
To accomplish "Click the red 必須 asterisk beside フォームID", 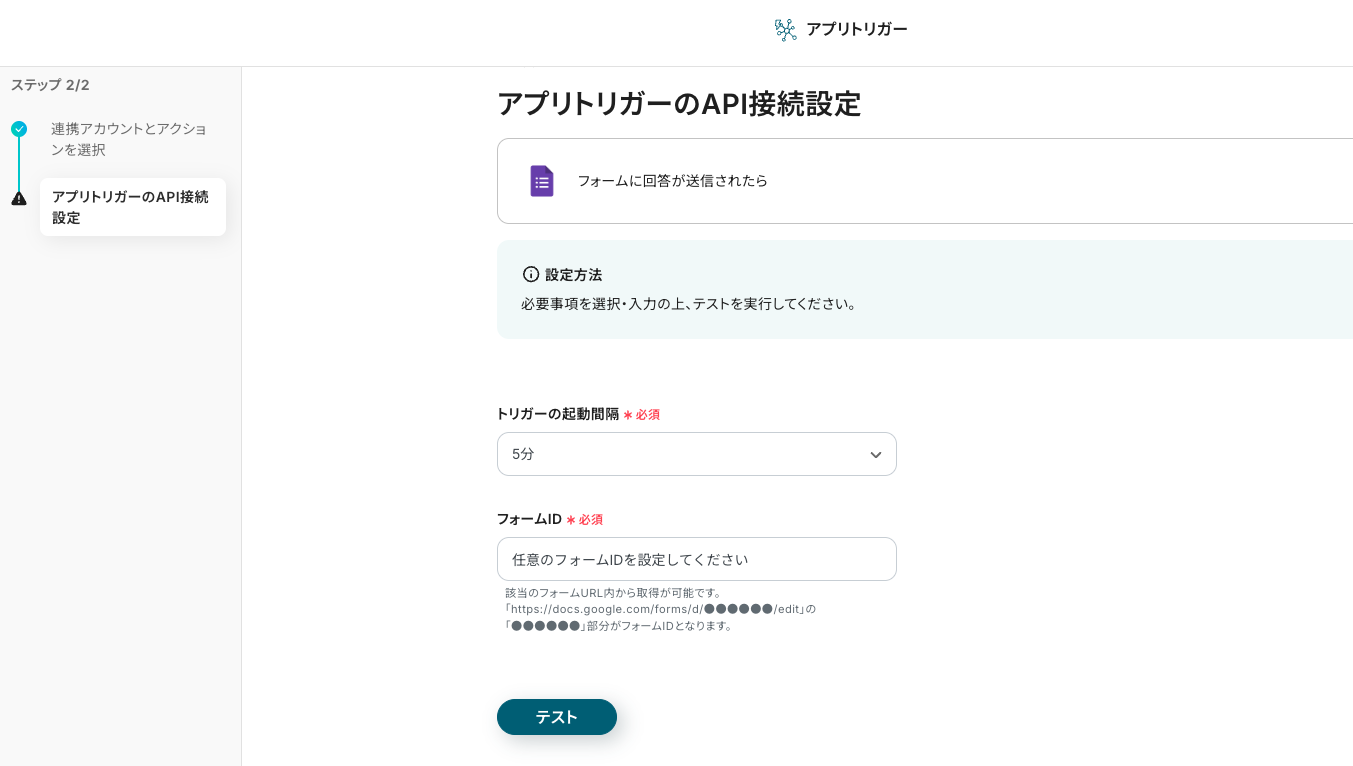I will (x=571, y=520).
